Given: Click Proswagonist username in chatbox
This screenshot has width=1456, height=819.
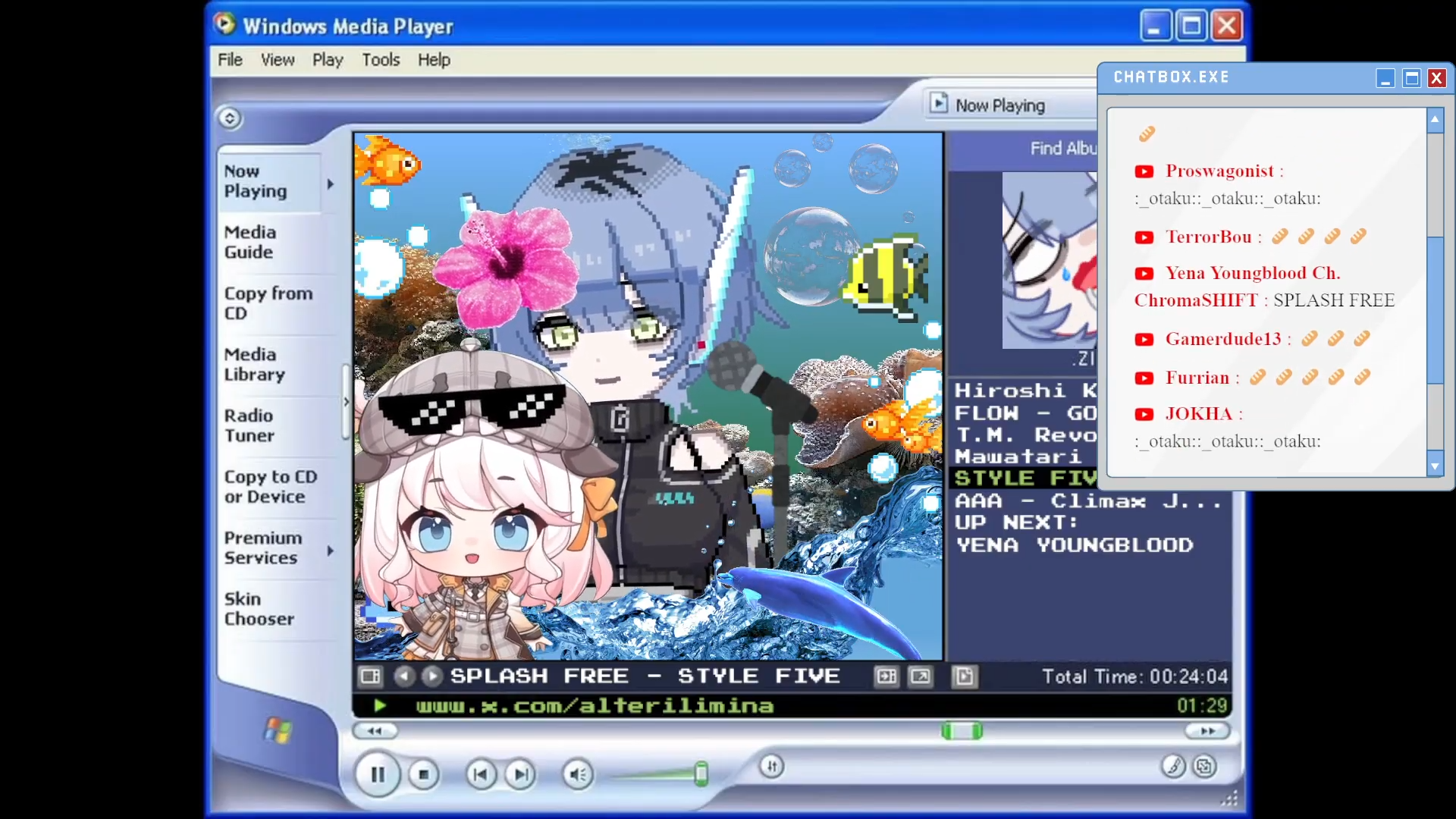Looking at the screenshot, I should 1219,171.
